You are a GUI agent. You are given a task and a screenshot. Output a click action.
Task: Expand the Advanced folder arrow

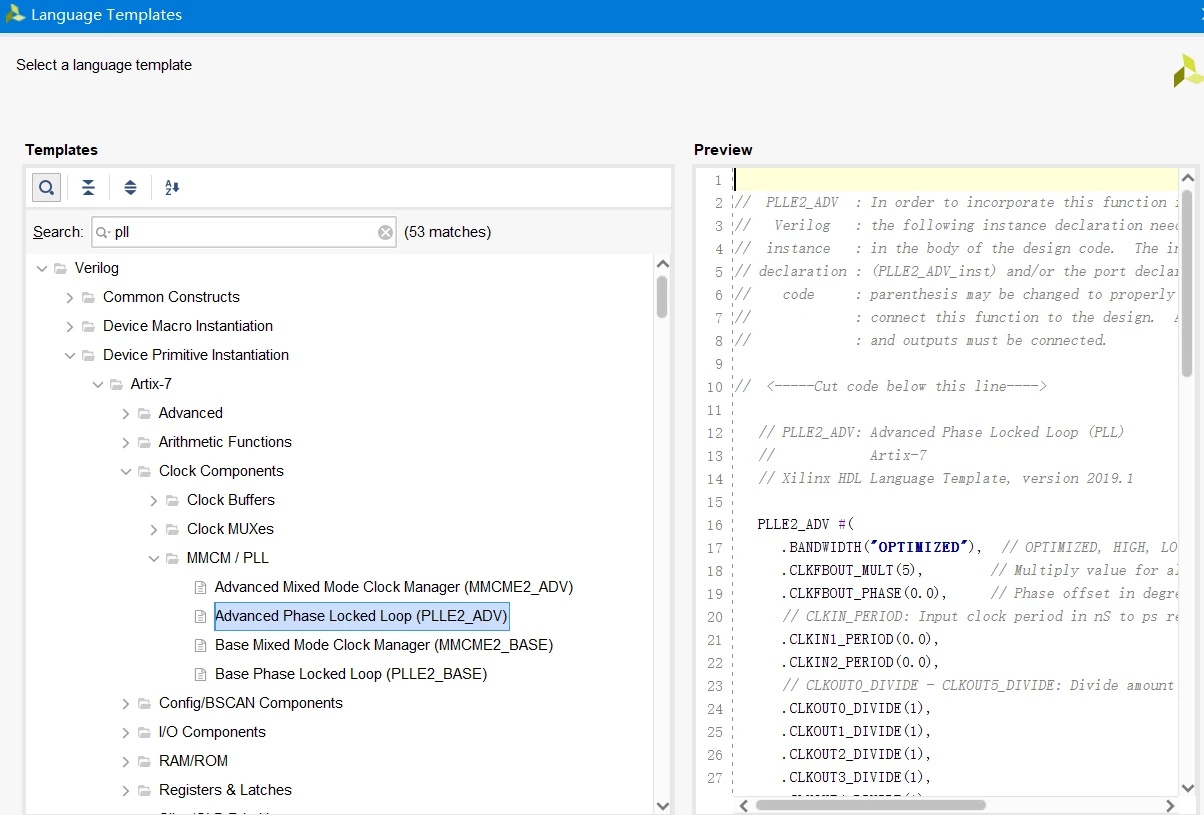(126, 413)
